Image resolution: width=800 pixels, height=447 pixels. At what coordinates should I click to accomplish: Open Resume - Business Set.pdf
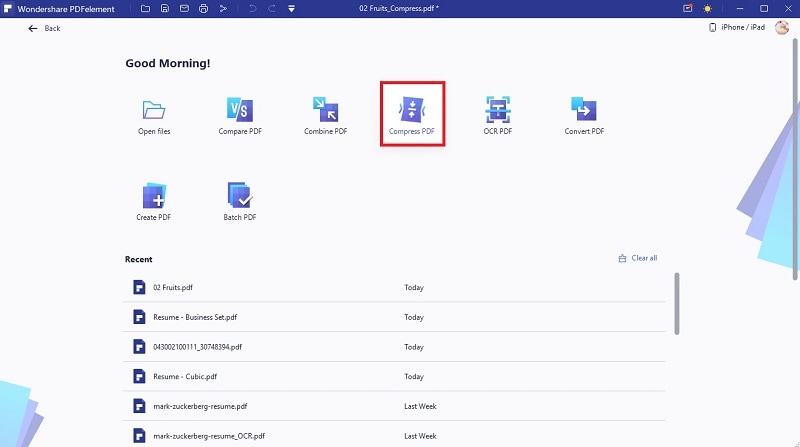tap(394, 317)
